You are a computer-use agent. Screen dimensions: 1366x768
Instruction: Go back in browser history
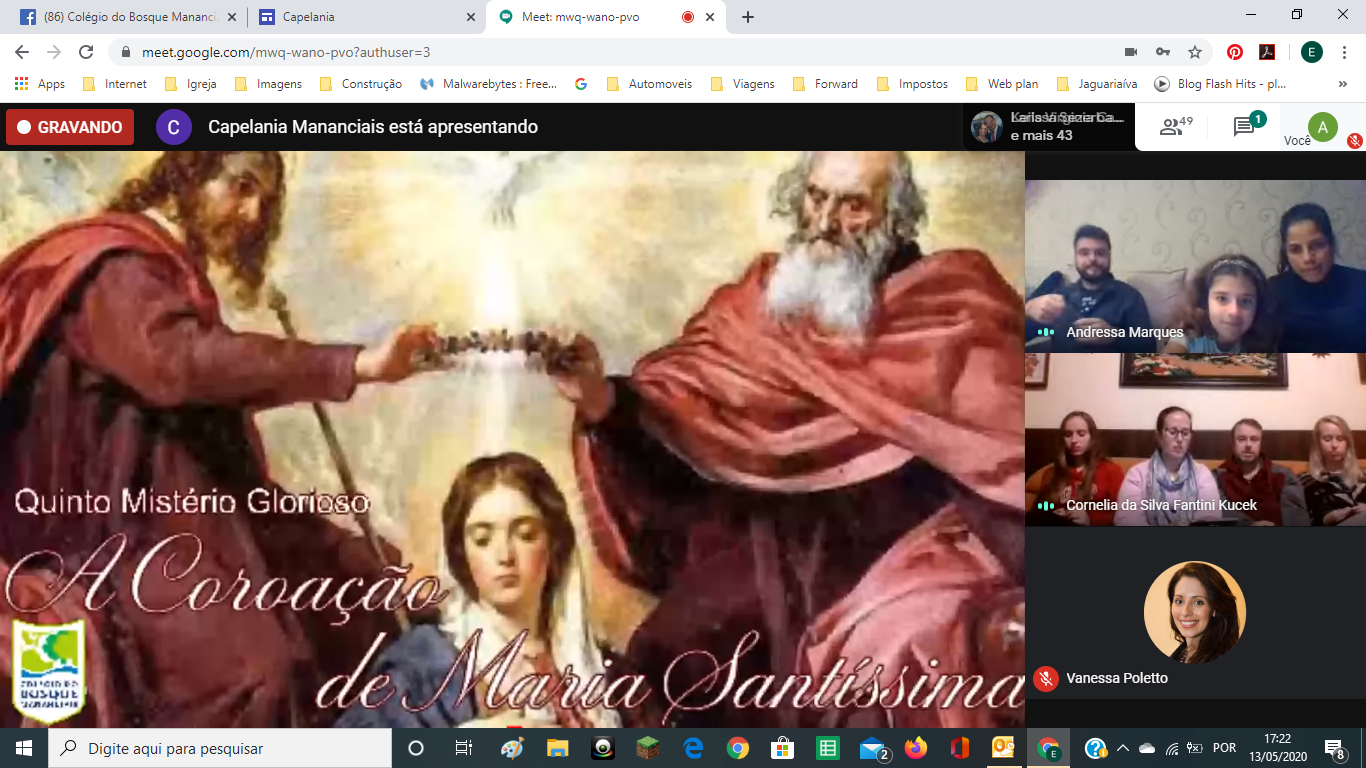(x=22, y=52)
